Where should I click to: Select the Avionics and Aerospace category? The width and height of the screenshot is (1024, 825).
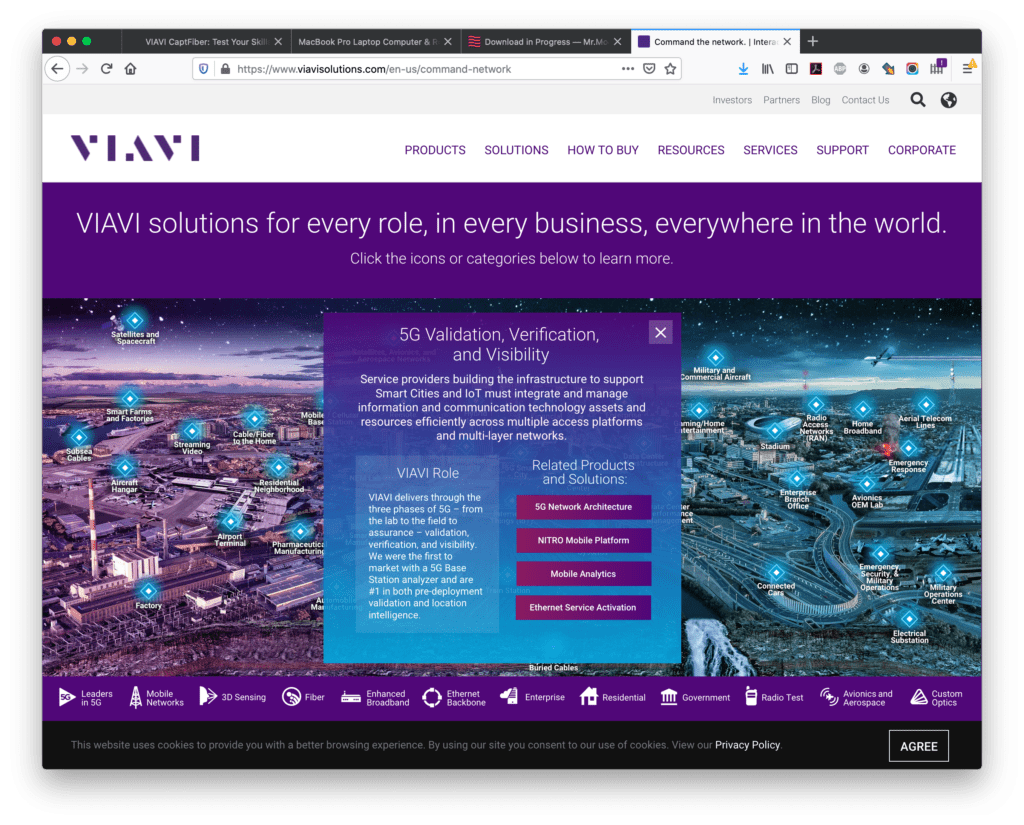(x=856, y=698)
